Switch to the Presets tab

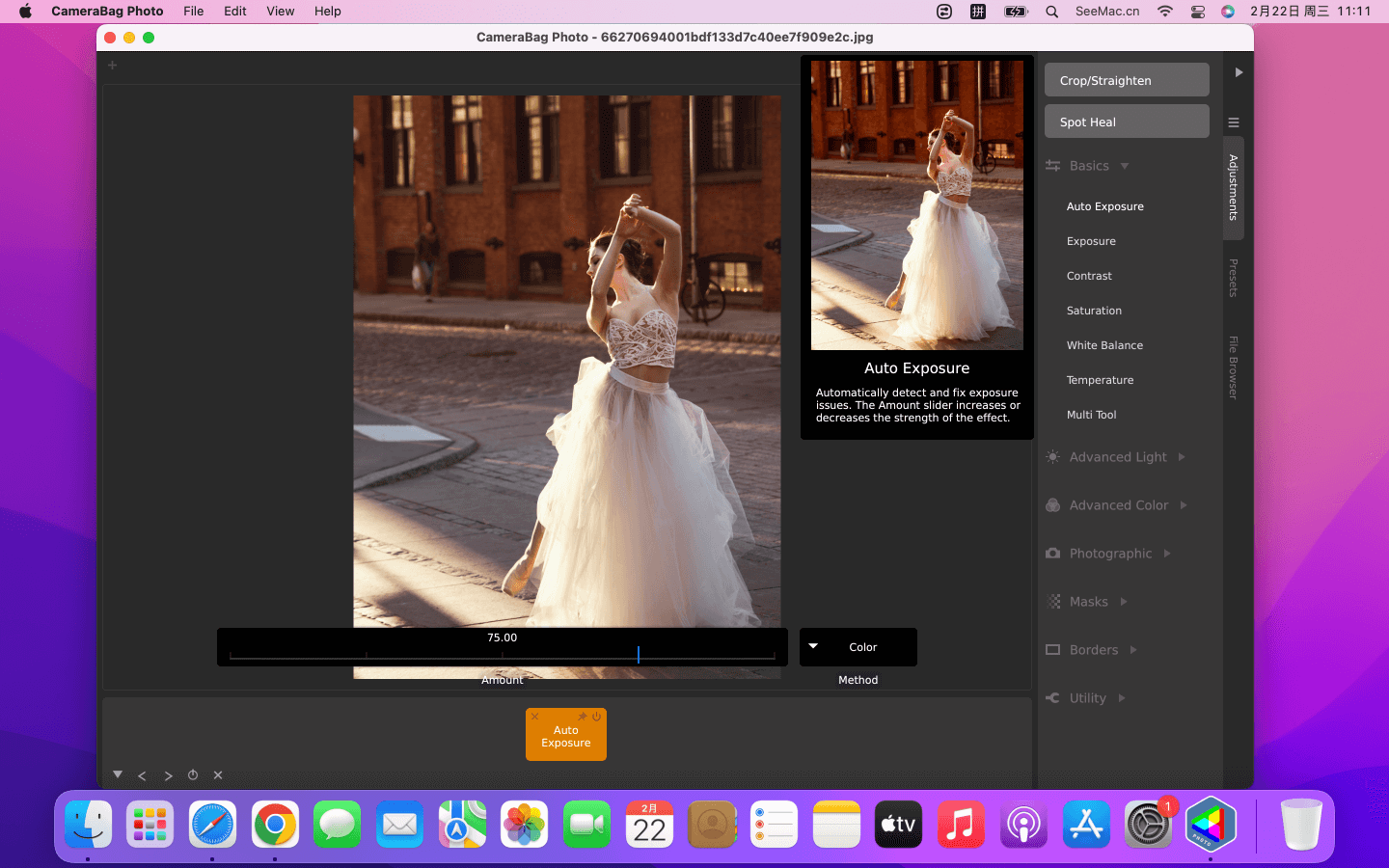click(1233, 278)
